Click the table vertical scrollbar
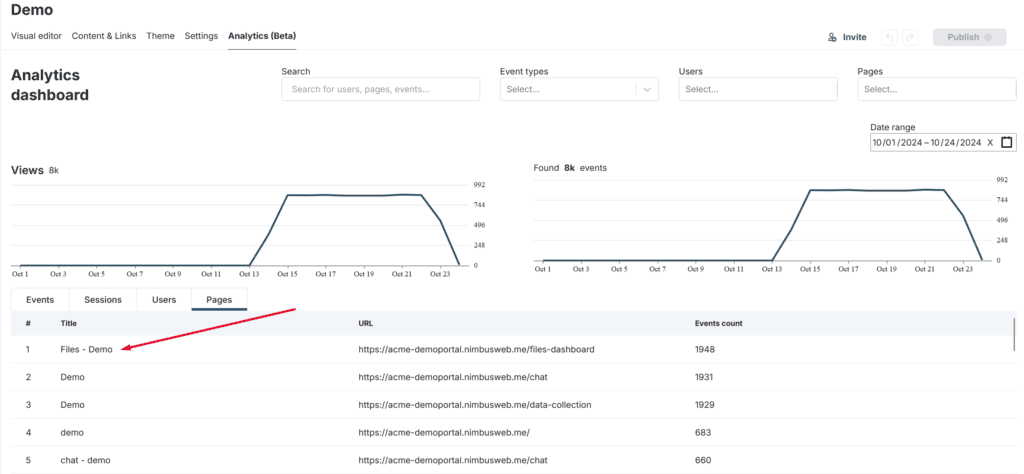1024x474 pixels. pyautogui.click(x=1015, y=334)
